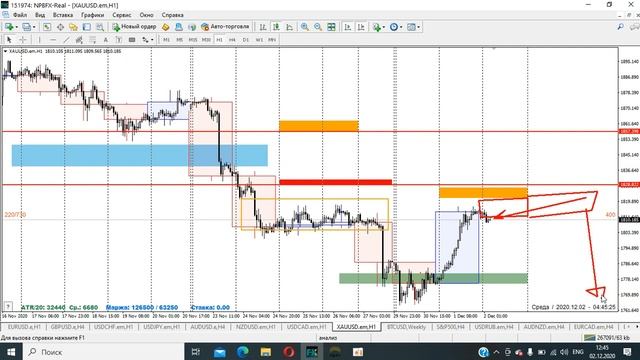The height and width of the screenshot is (360, 640).
Task: Toggle the Navigator folder icon
Action: [x=73, y=27]
